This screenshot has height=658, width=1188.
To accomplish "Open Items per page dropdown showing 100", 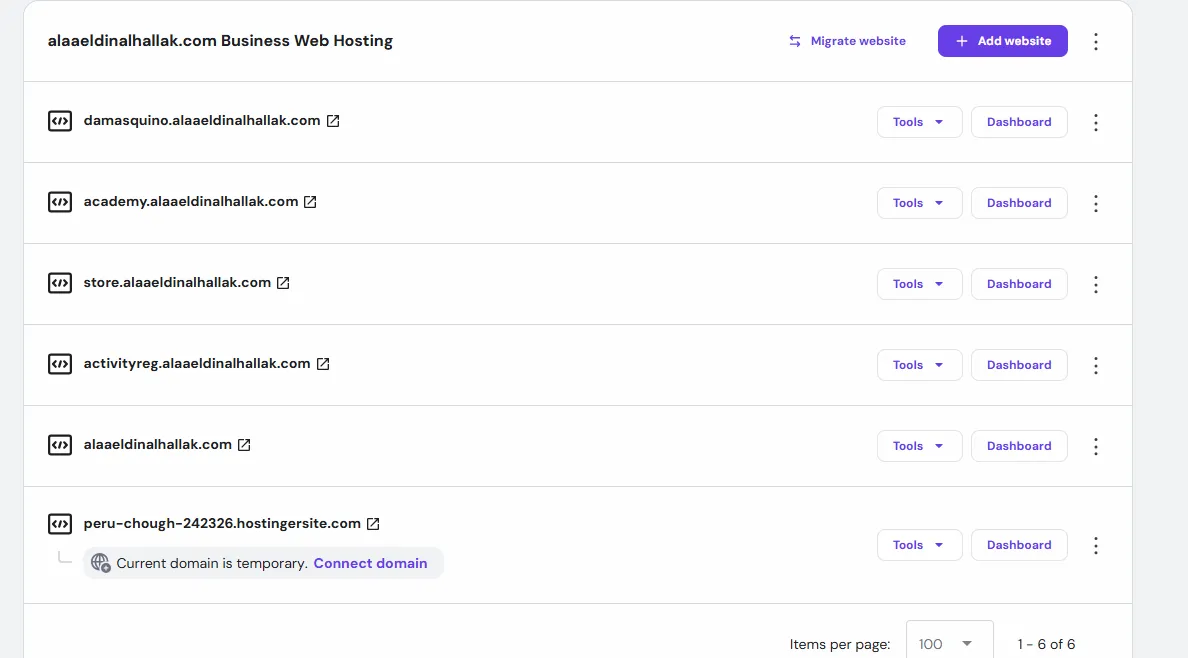I will (x=949, y=643).
